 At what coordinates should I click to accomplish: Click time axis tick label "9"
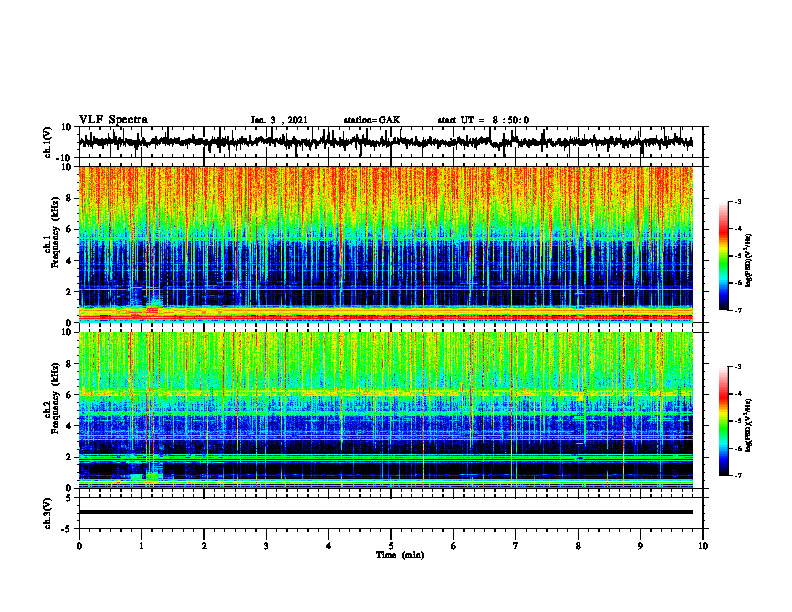pos(640,546)
